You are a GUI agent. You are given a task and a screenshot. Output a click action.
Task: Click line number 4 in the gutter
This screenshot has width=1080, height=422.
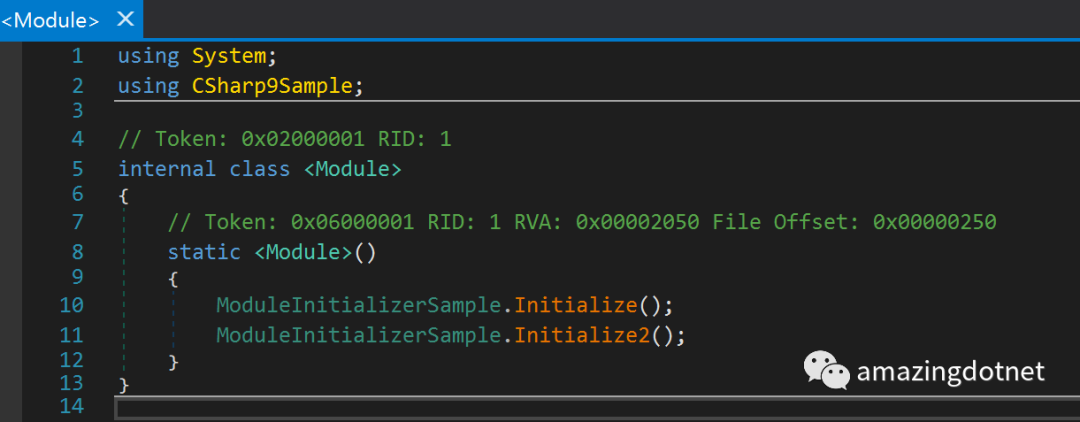pyautogui.click(x=77, y=140)
